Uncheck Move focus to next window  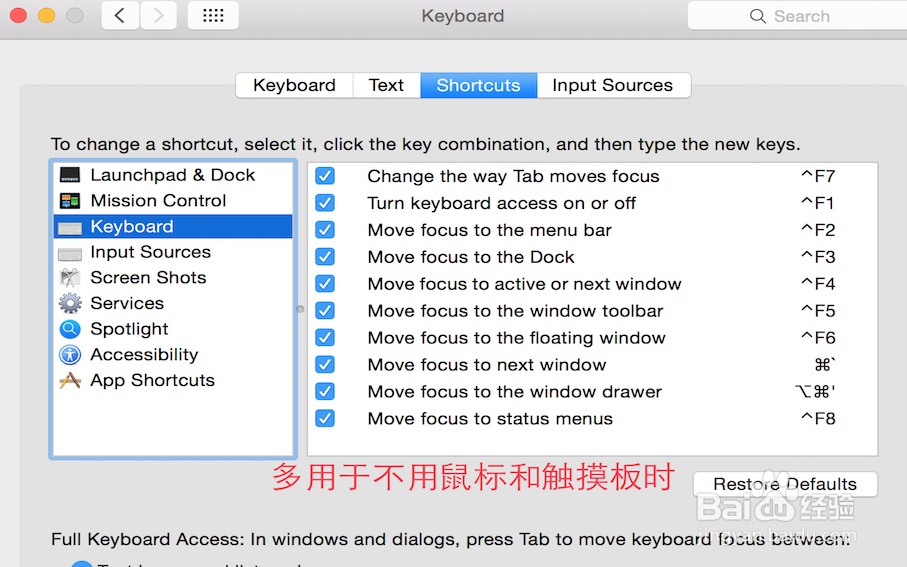[325, 365]
